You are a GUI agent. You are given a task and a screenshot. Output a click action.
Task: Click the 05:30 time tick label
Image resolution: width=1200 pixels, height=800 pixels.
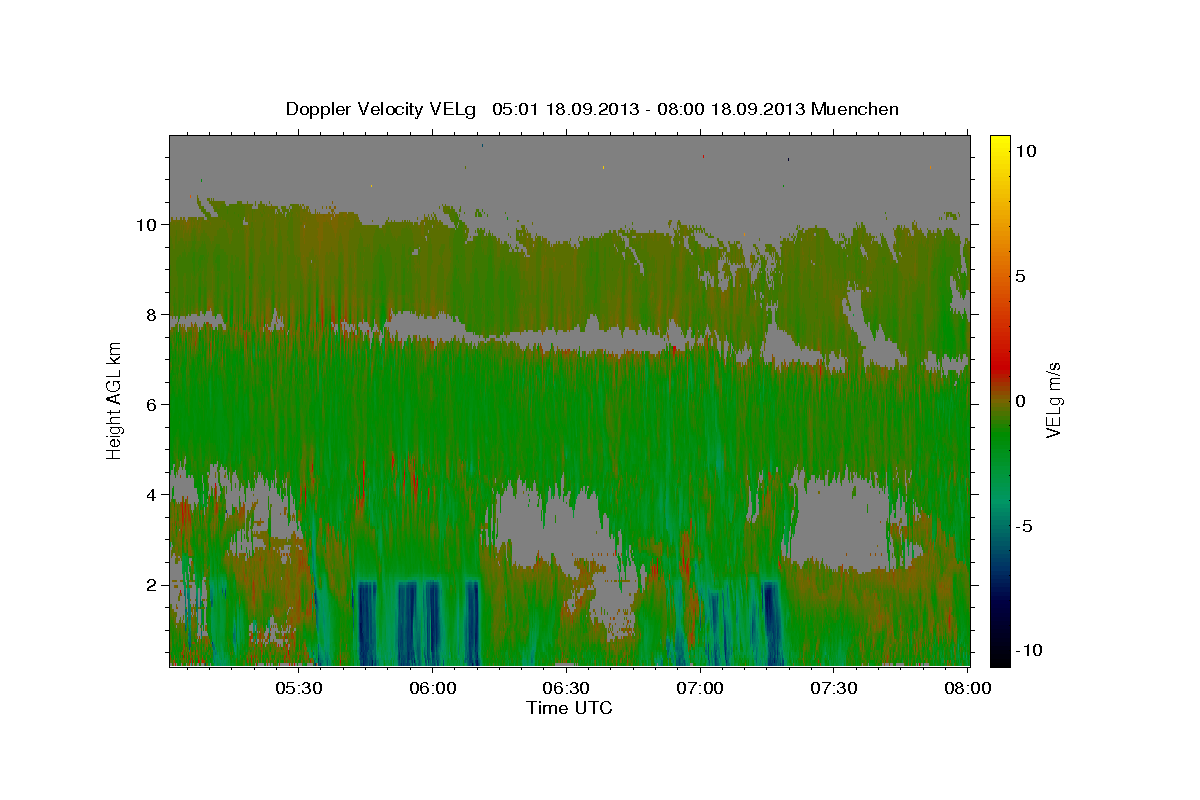(299, 688)
